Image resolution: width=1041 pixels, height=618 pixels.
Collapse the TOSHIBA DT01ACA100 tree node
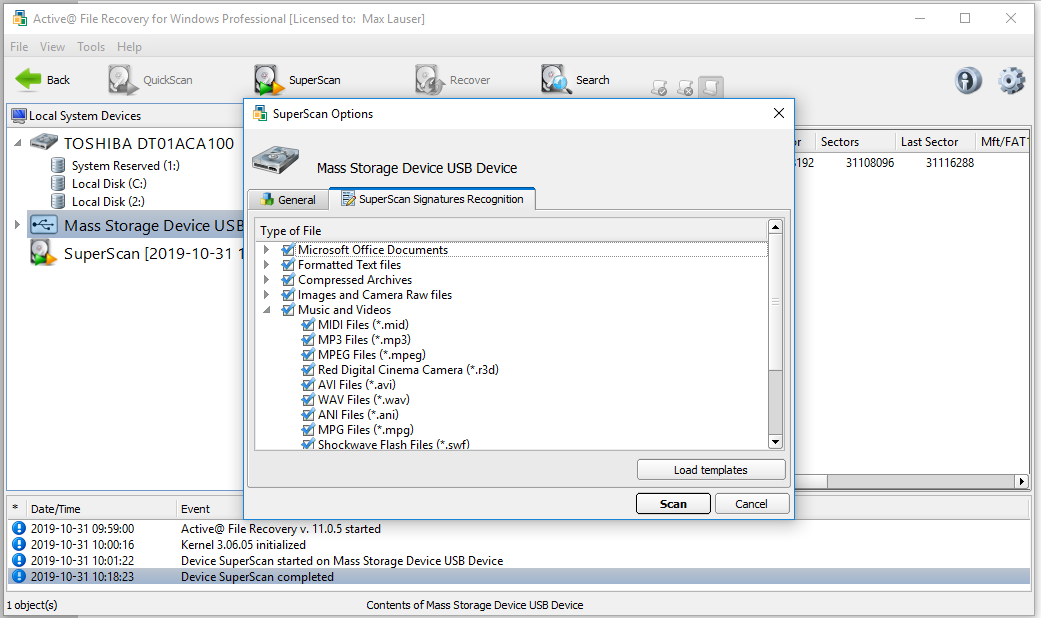tap(18, 143)
